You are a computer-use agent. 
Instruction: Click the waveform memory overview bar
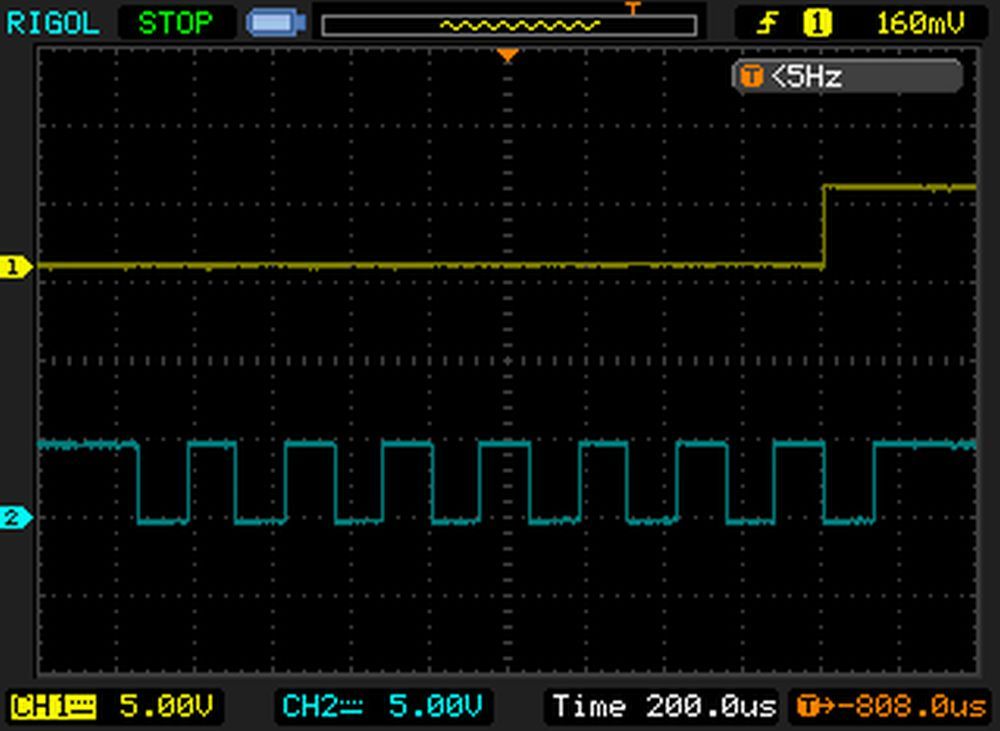509,26
